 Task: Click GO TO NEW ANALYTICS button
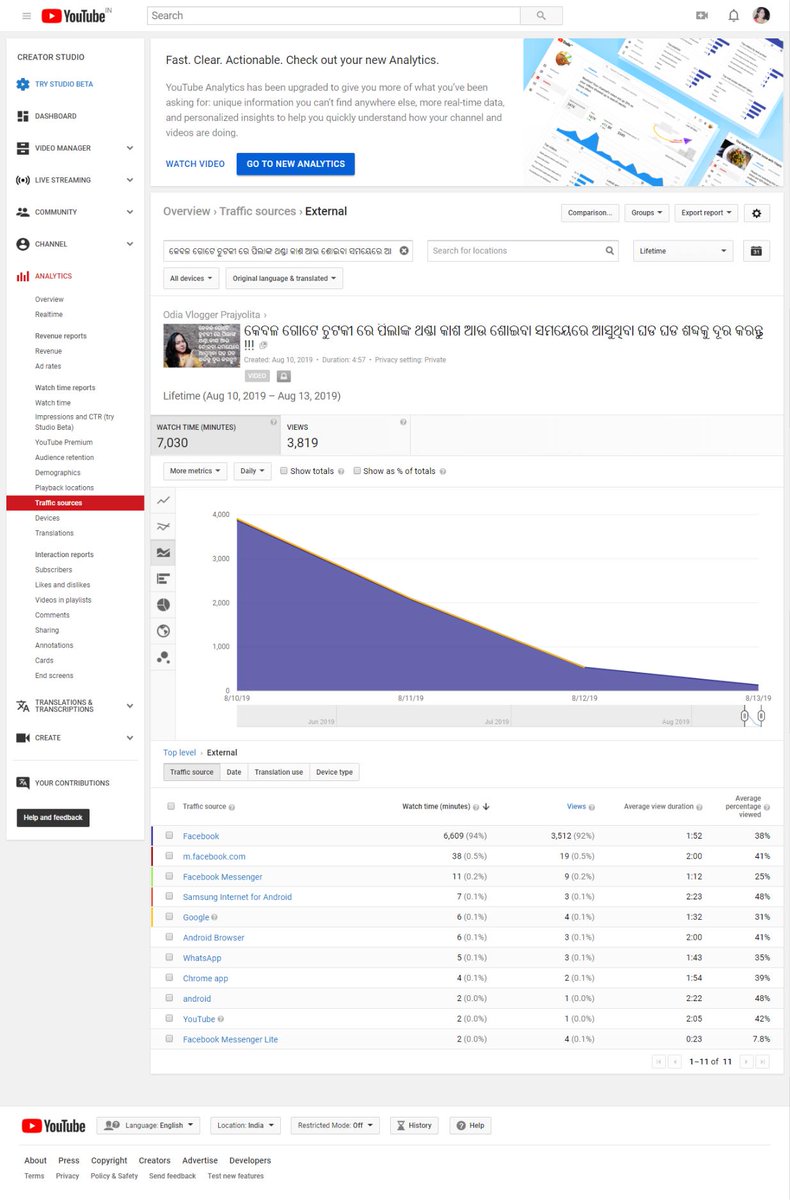coord(296,164)
